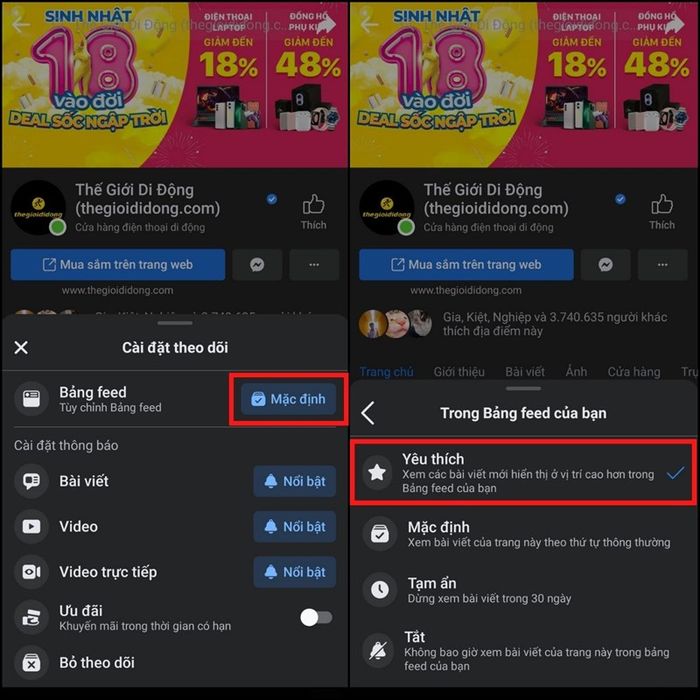Tap the Tắt muted bell icon
This screenshot has width=700, height=700.
pyautogui.click(x=379, y=651)
